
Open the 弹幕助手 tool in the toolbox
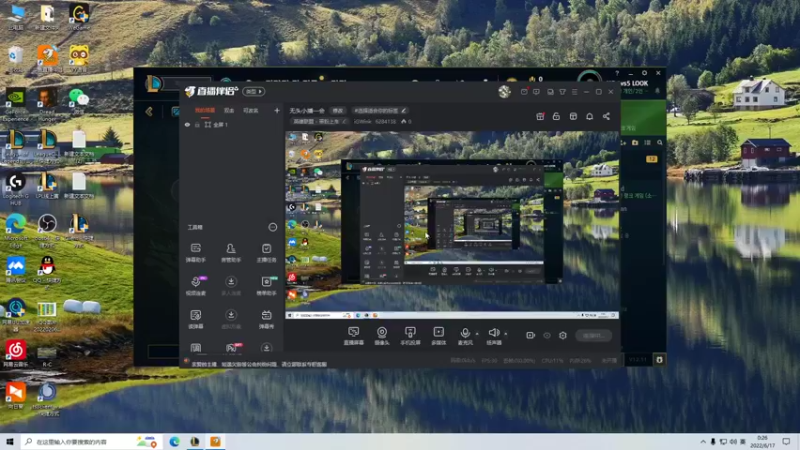click(x=195, y=252)
